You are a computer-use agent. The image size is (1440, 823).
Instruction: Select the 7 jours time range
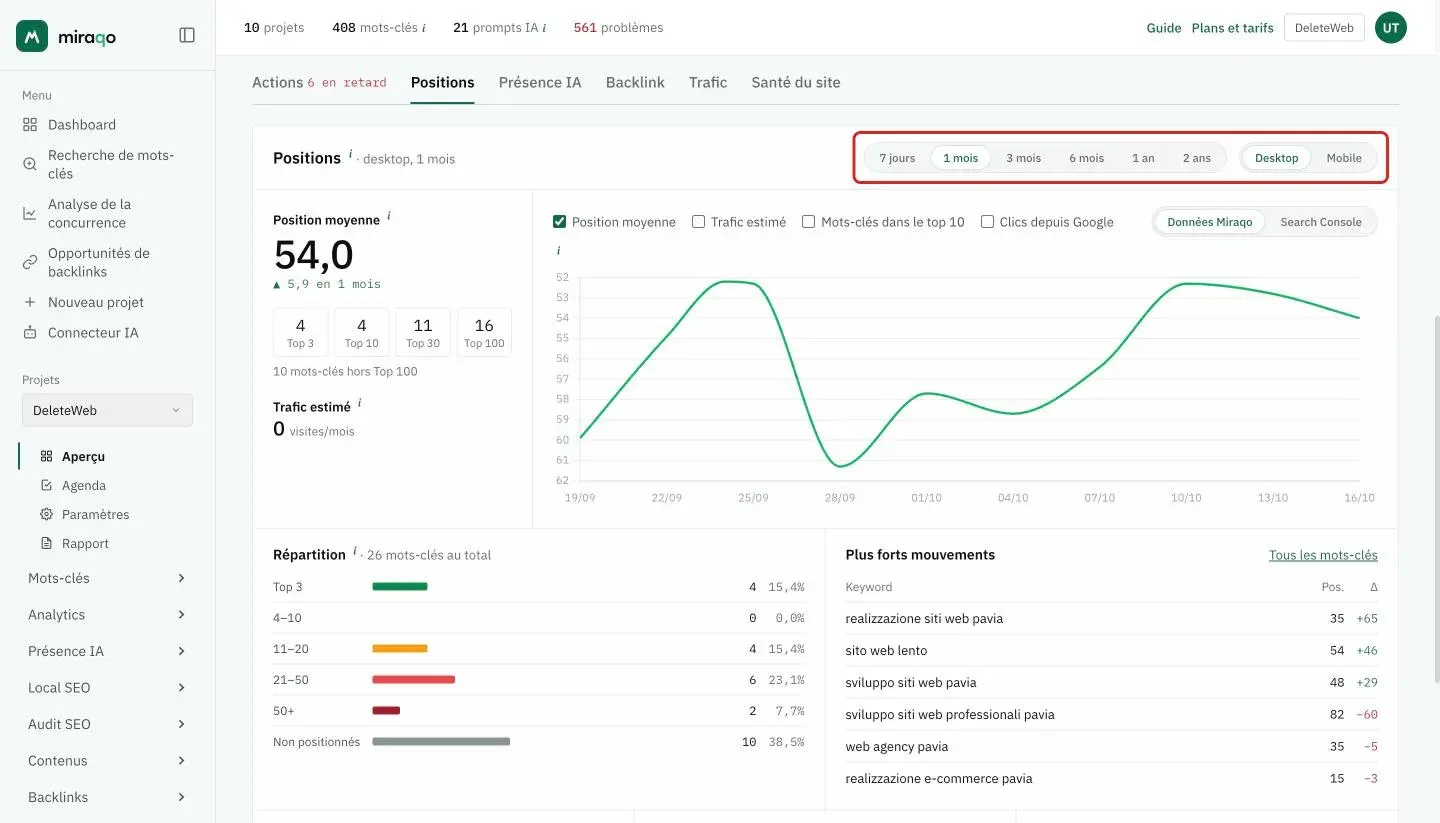click(x=897, y=158)
